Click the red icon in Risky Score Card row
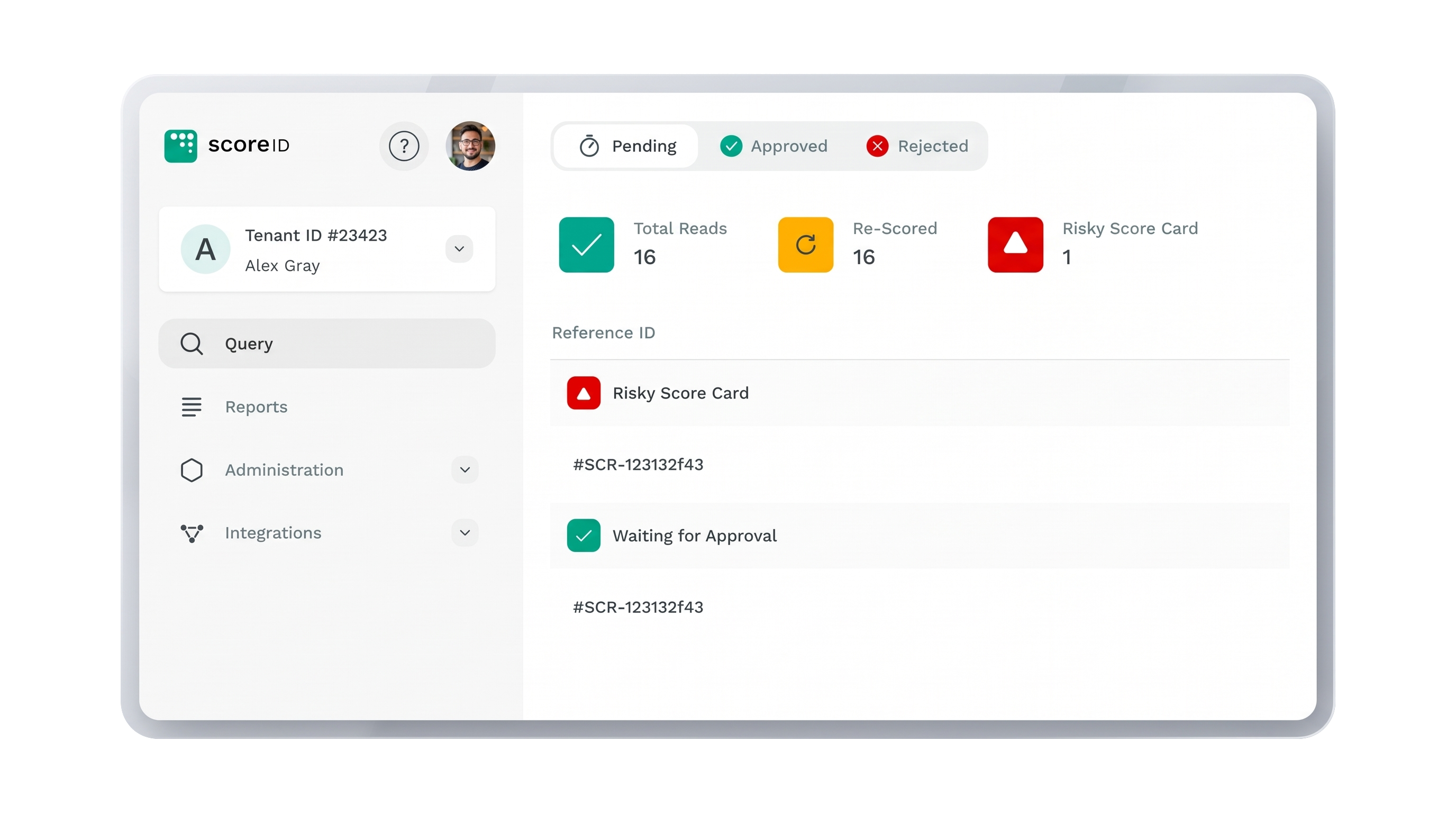Image resolution: width=1456 pixels, height=813 pixels. pyautogui.click(x=584, y=393)
